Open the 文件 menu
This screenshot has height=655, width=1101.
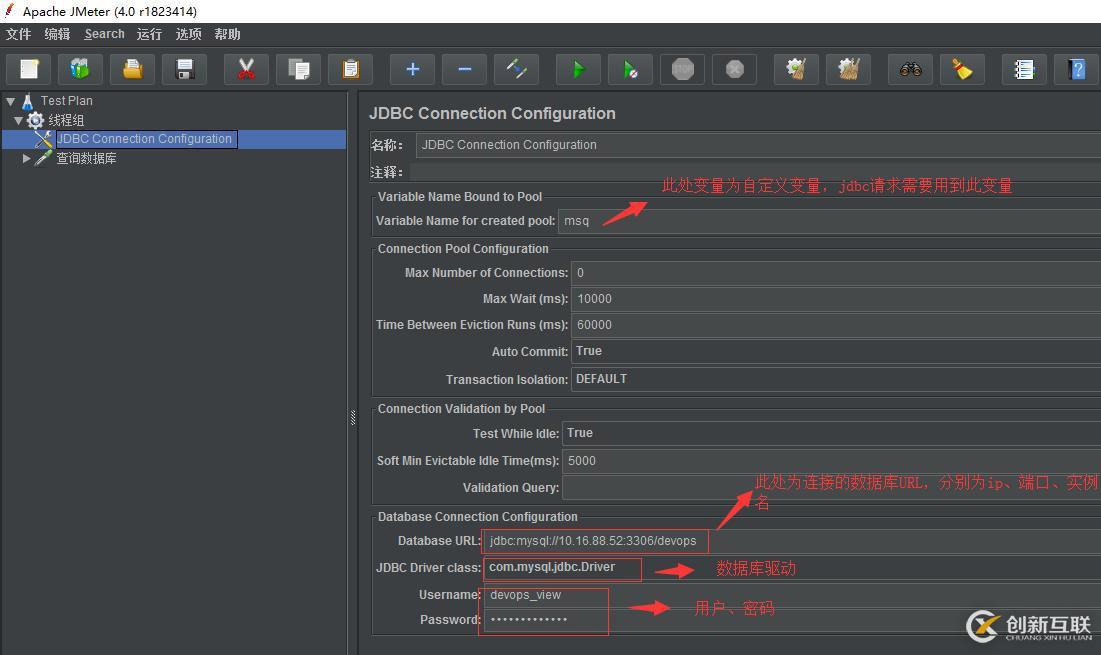[x=18, y=34]
